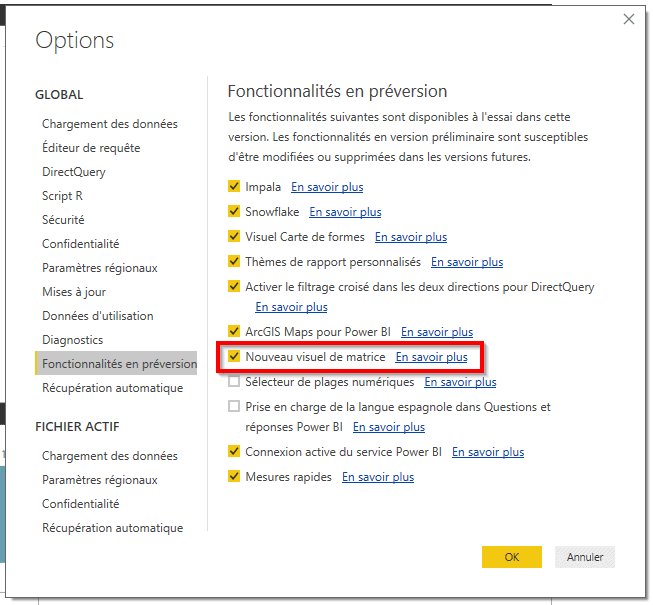Toggle the Snowflake checkbox

tap(234, 212)
